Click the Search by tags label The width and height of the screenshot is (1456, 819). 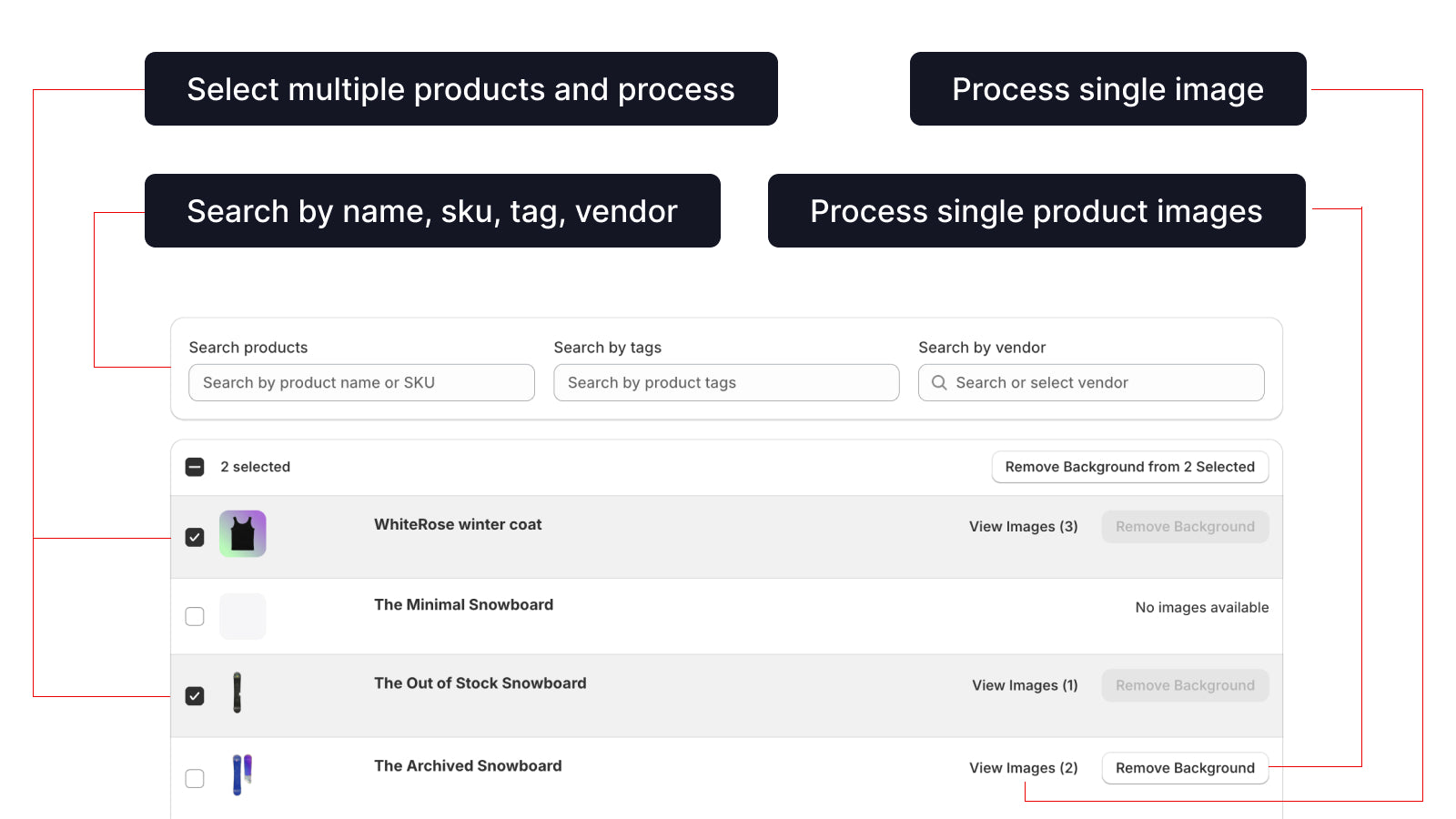click(608, 348)
